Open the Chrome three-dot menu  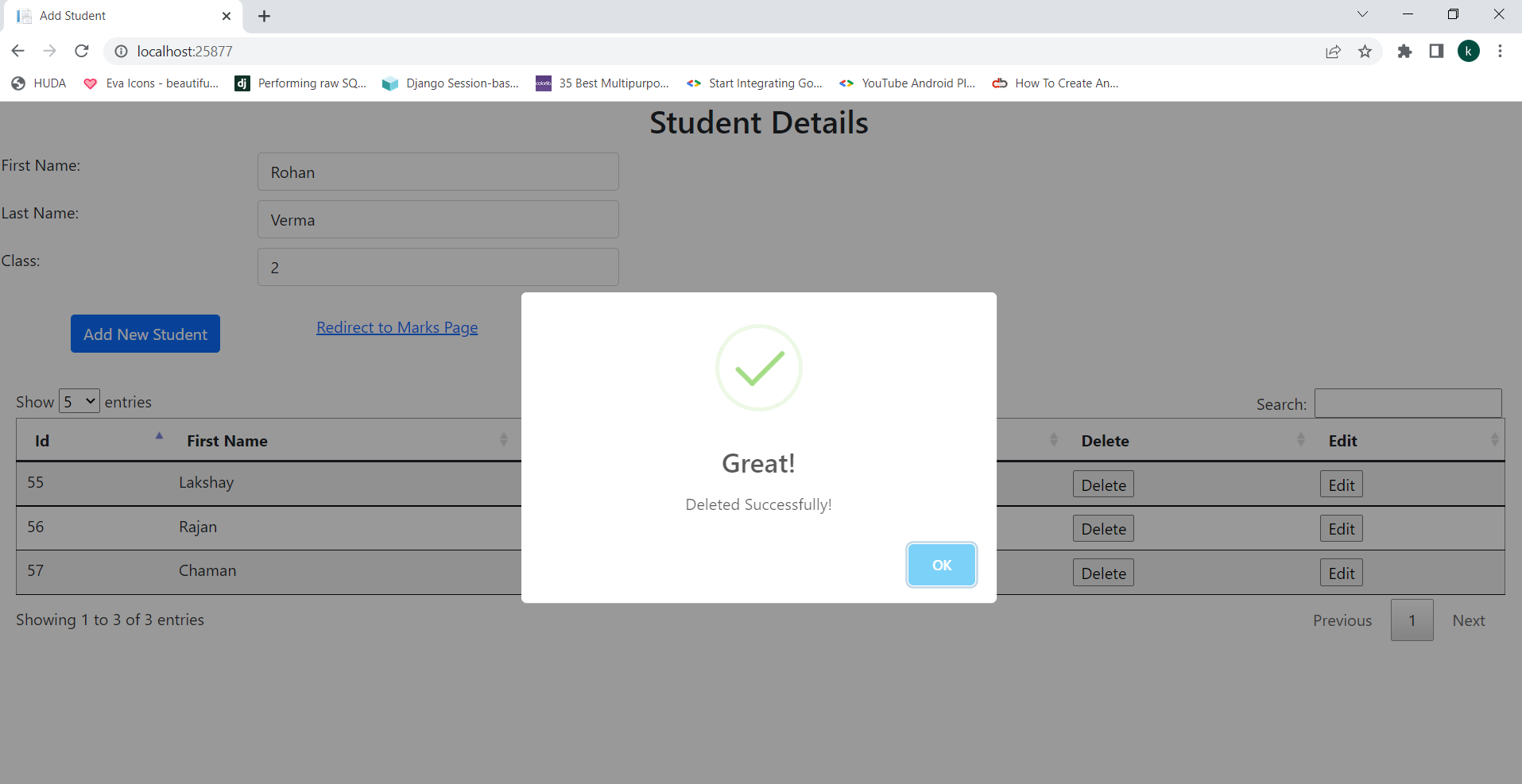1500,52
